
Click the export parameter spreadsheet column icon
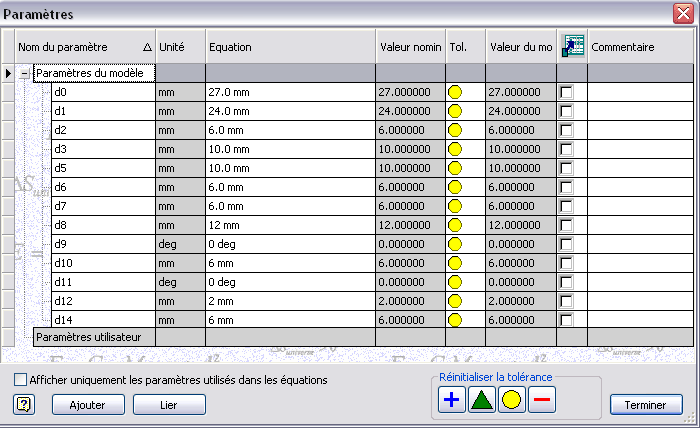point(573,46)
